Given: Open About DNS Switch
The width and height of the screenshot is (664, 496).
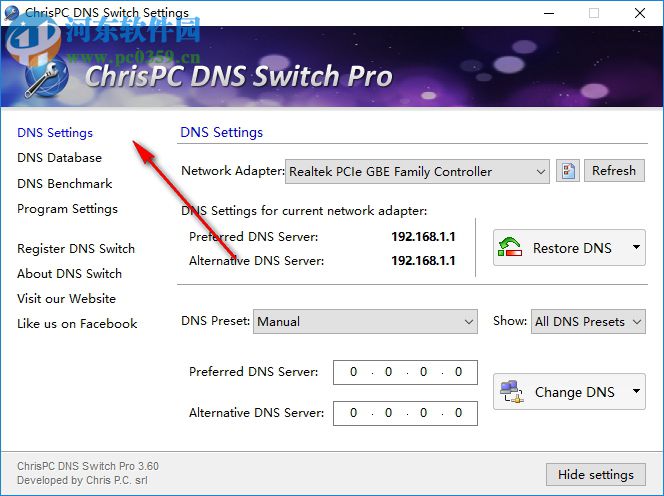Looking at the screenshot, I should (x=69, y=274).
